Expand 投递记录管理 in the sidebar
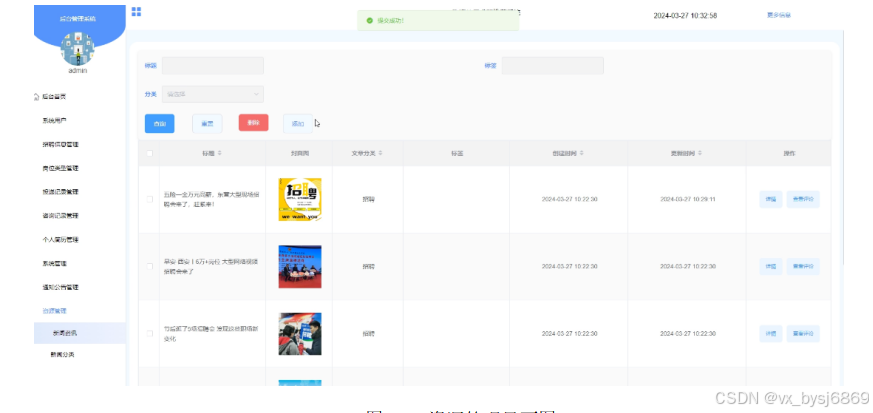This screenshot has height=413, width=873. click(61, 191)
